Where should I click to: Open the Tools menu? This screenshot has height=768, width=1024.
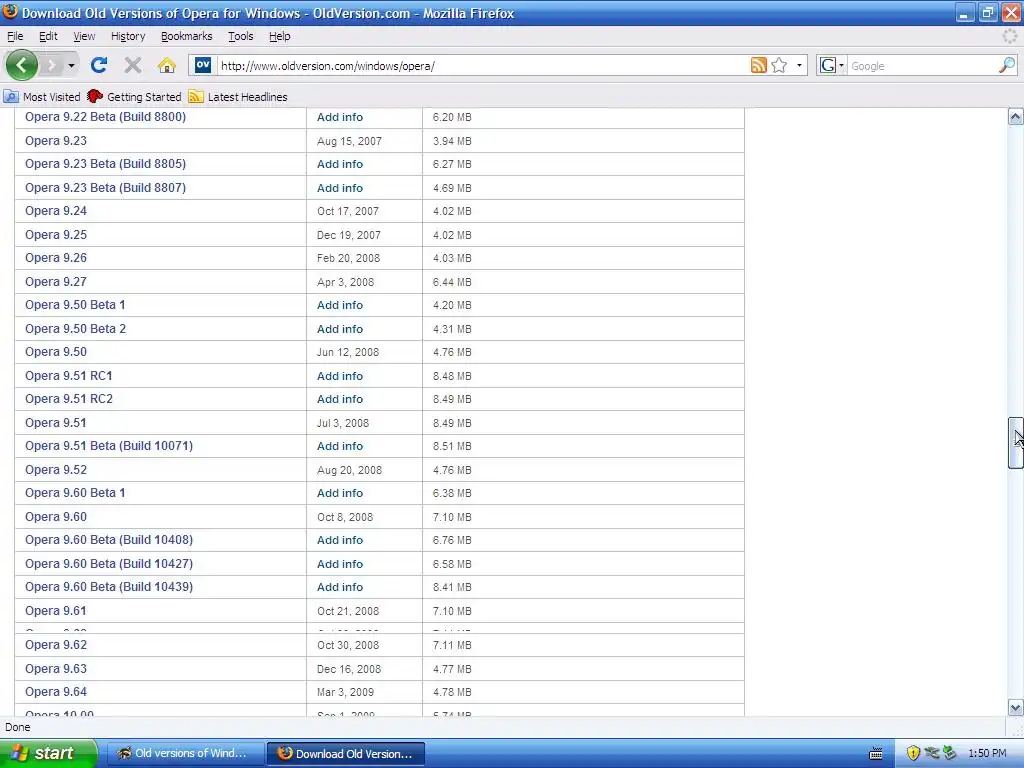(240, 37)
